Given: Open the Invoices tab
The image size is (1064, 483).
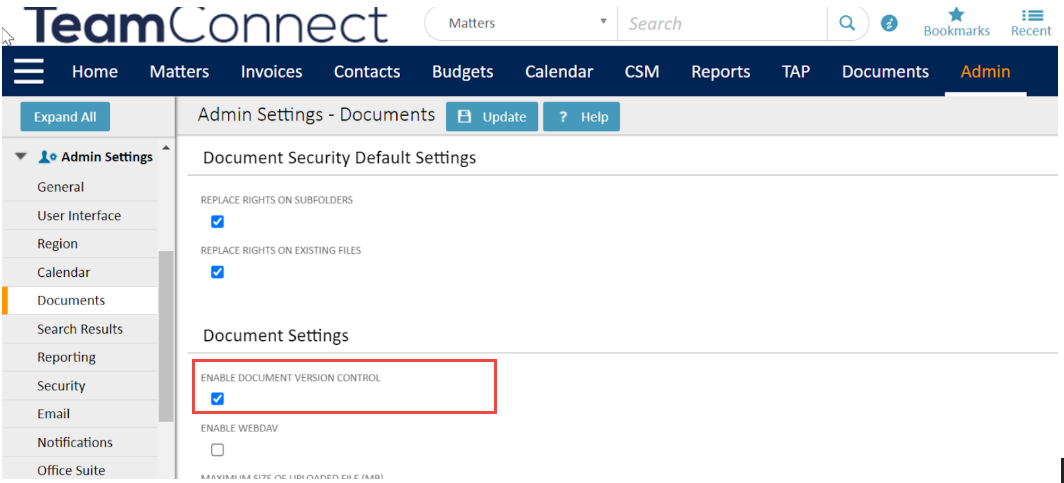Looking at the screenshot, I should (x=271, y=72).
